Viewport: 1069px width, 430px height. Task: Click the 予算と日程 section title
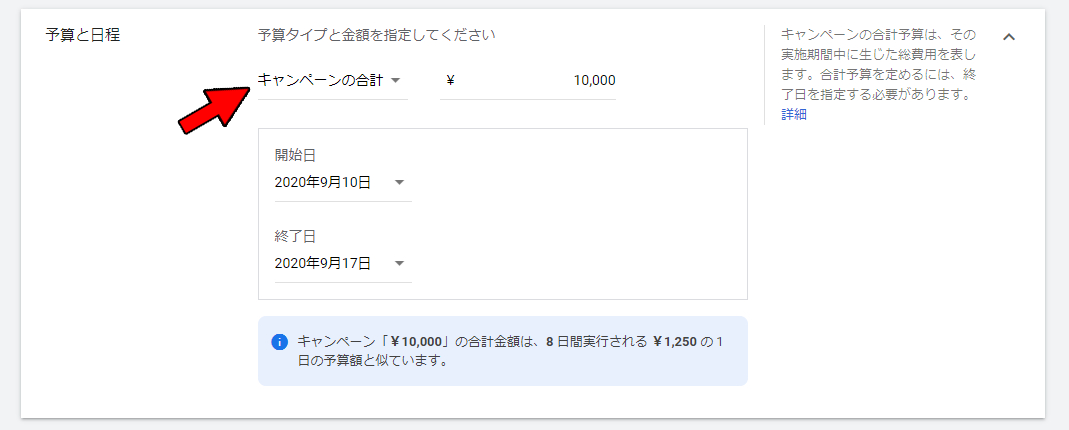84,35
